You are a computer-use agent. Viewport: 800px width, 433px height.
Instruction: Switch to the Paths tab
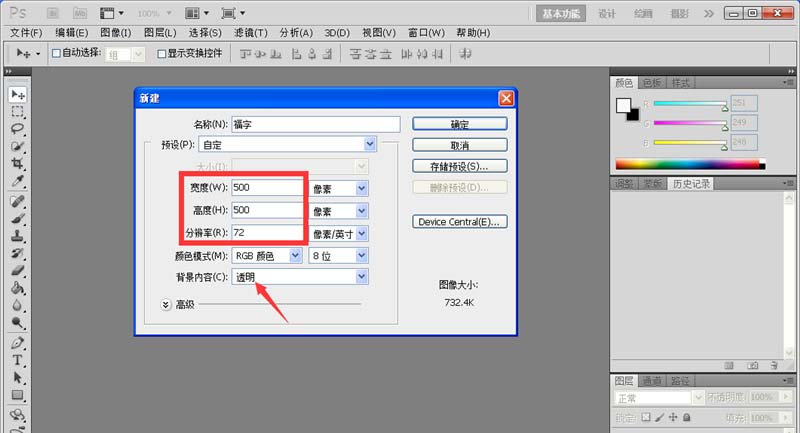click(680, 380)
